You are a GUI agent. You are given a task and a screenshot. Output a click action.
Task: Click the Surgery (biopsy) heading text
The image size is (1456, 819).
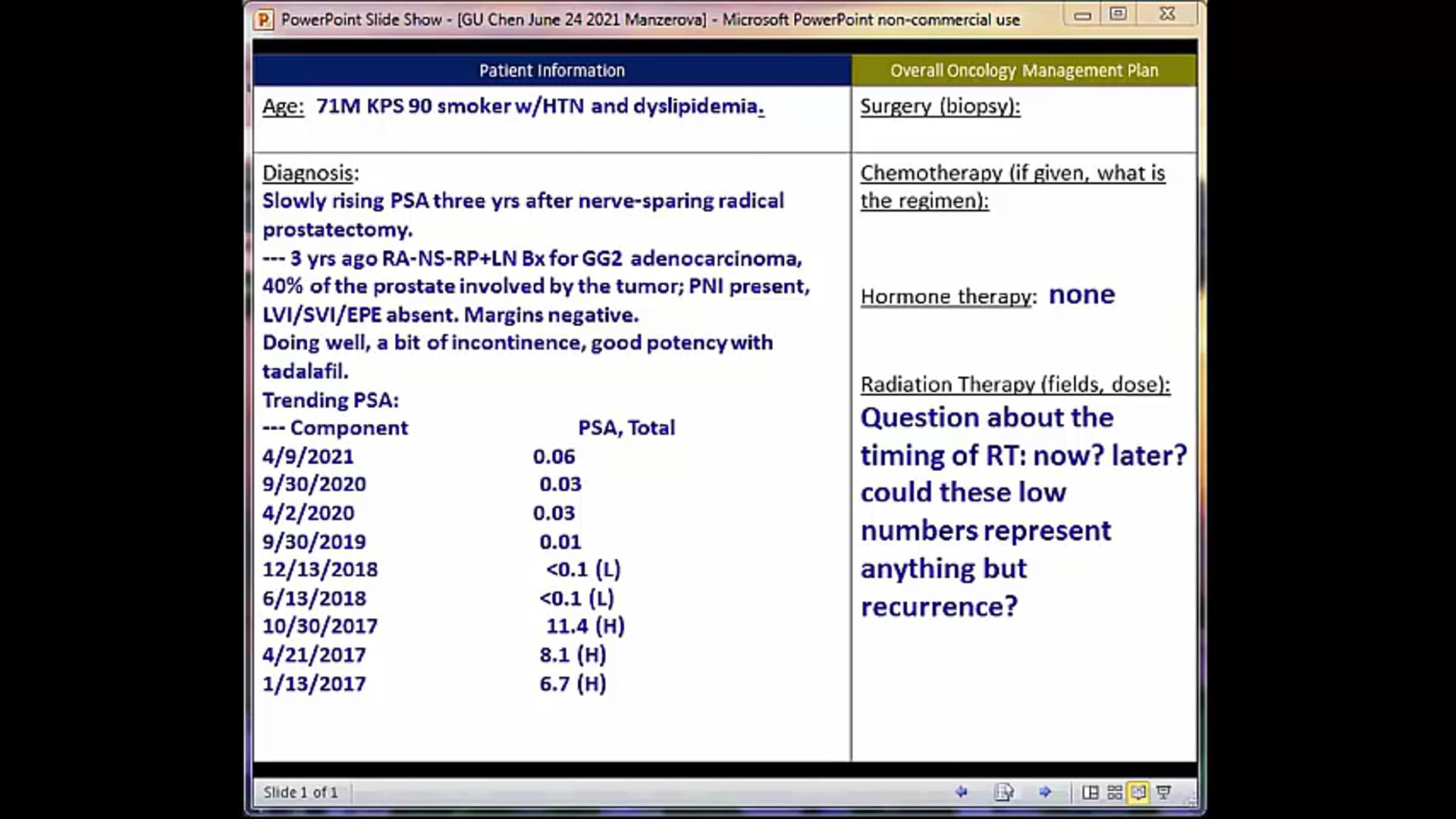(940, 106)
